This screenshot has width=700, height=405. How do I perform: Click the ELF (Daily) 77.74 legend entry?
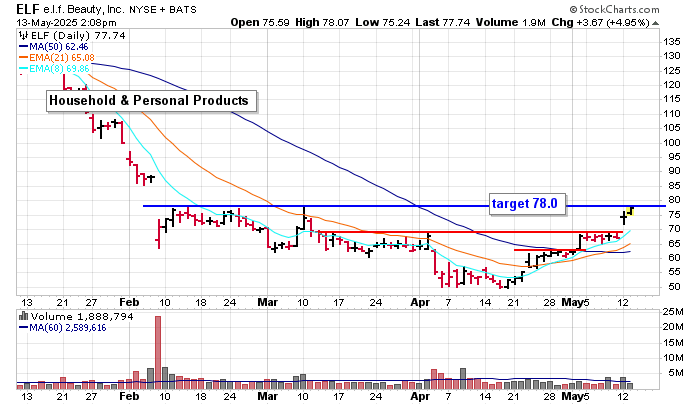pyautogui.click(x=78, y=35)
